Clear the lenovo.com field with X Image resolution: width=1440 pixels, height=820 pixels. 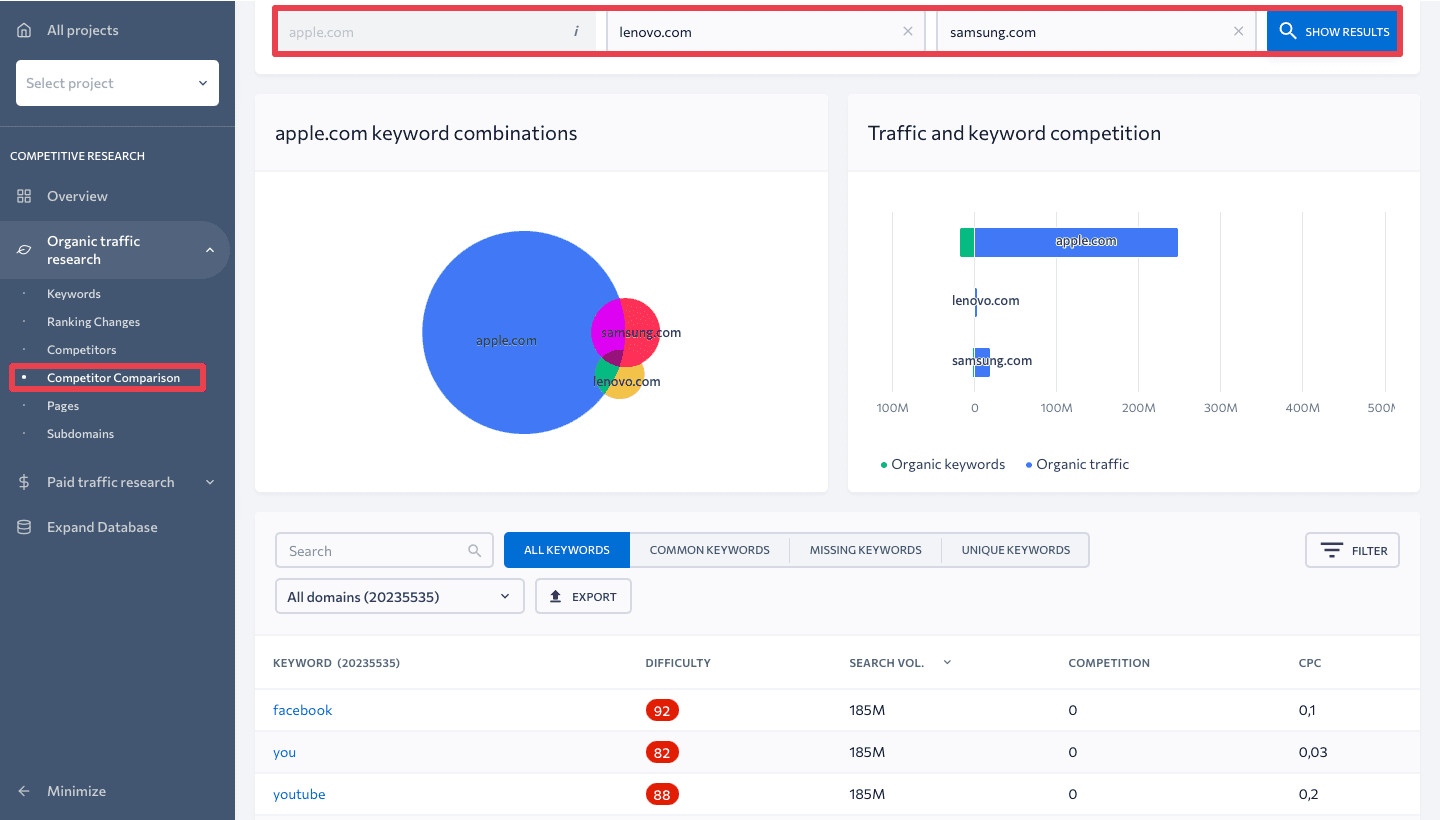click(x=908, y=31)
